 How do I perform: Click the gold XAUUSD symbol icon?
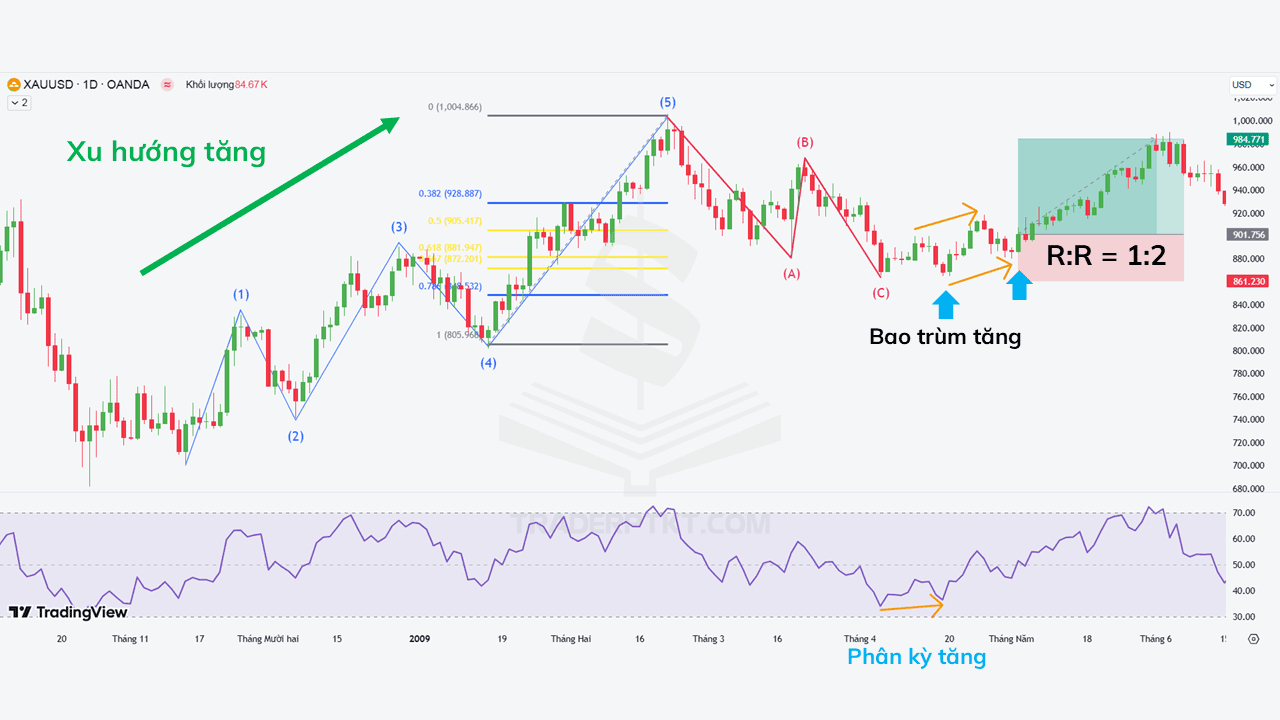click(13, 85)
